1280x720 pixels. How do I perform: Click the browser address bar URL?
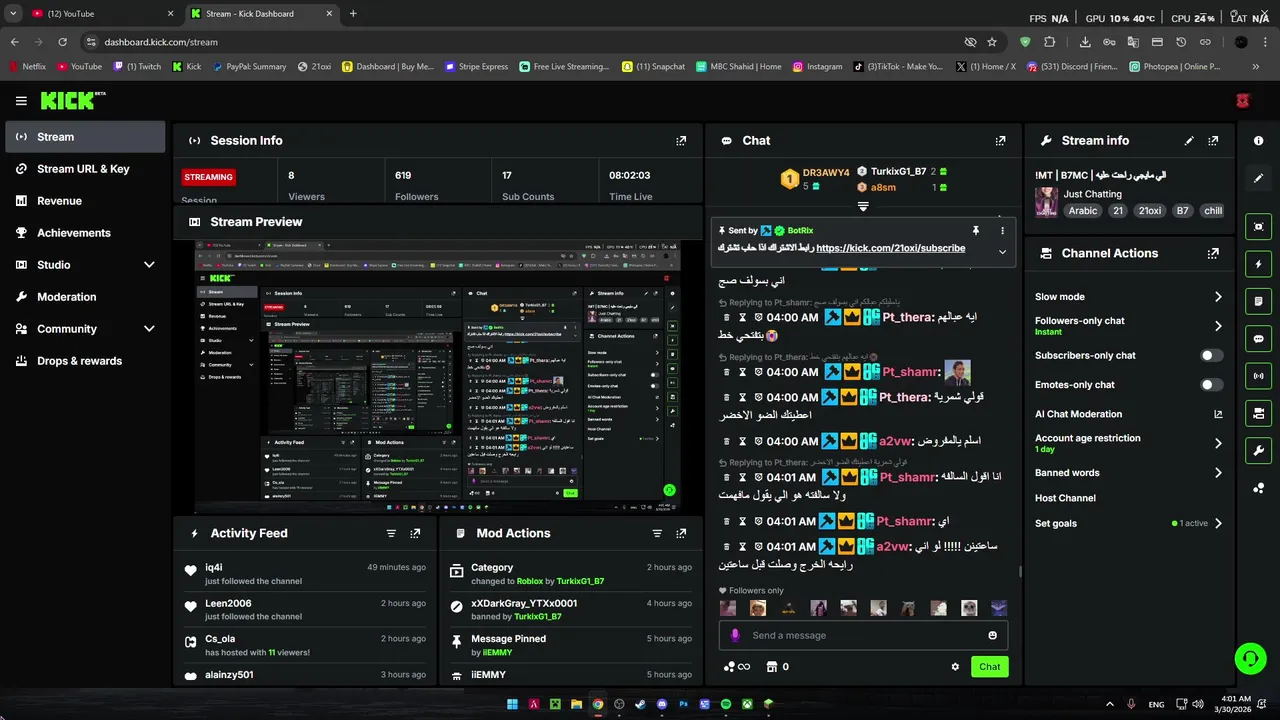click(161, 42)
